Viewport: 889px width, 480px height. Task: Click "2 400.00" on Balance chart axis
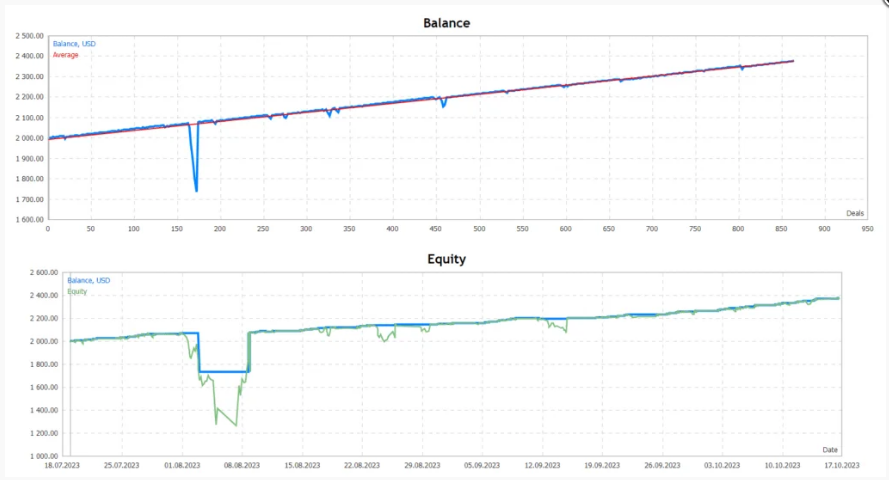pyautogui.click(x=30, y=56)
